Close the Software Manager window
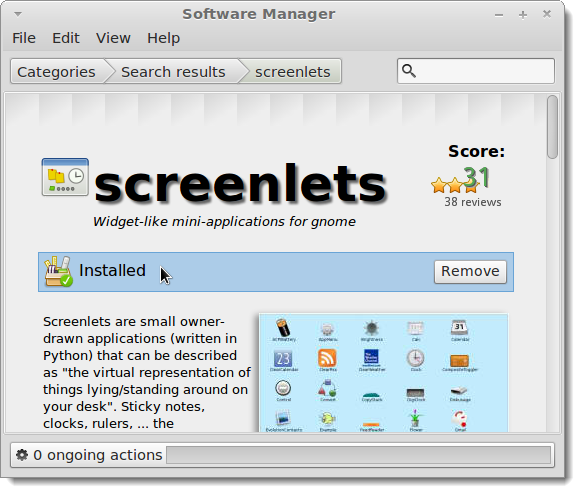 coord(547,14)
